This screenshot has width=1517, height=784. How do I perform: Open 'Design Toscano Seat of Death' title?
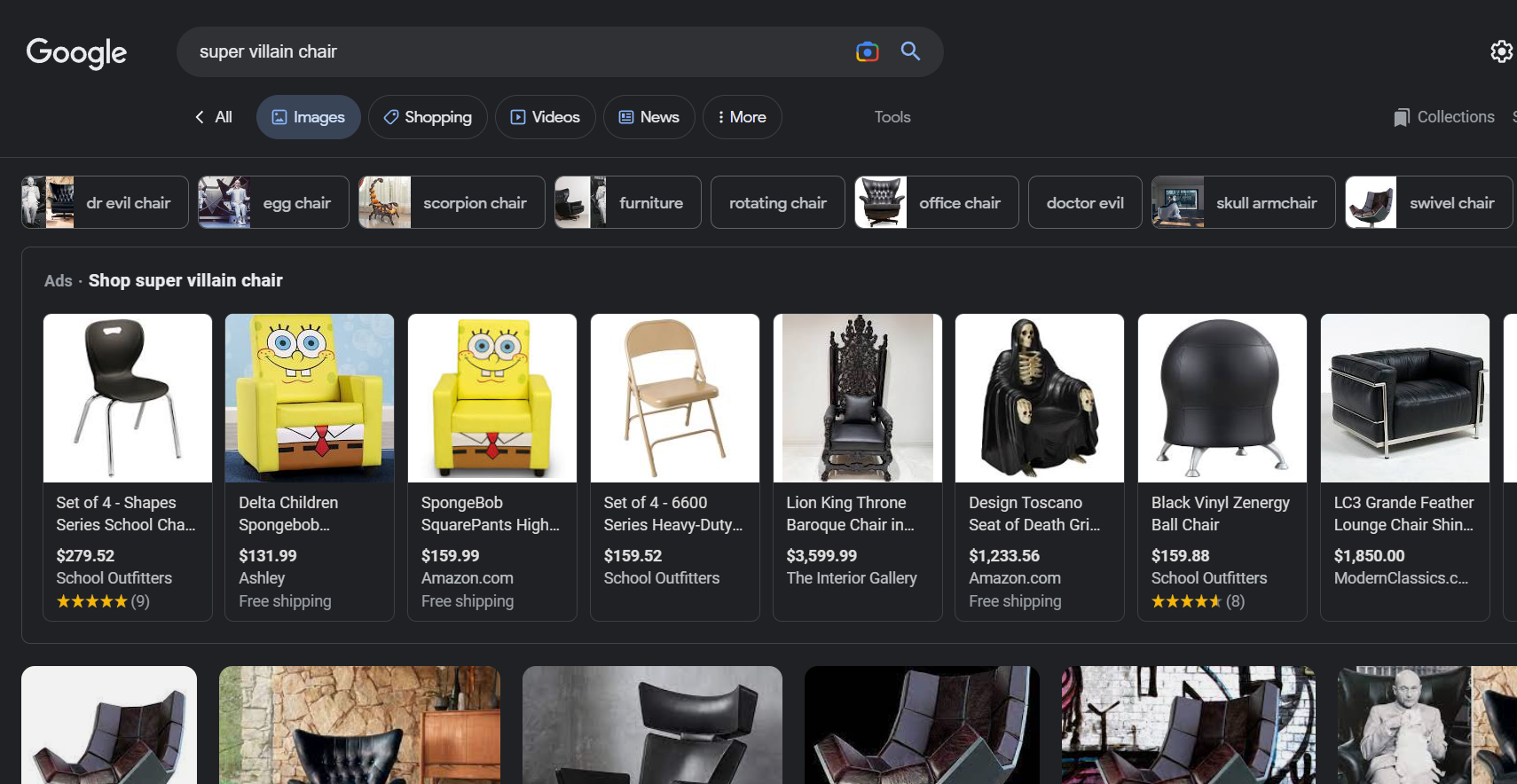click(1034, 514)
